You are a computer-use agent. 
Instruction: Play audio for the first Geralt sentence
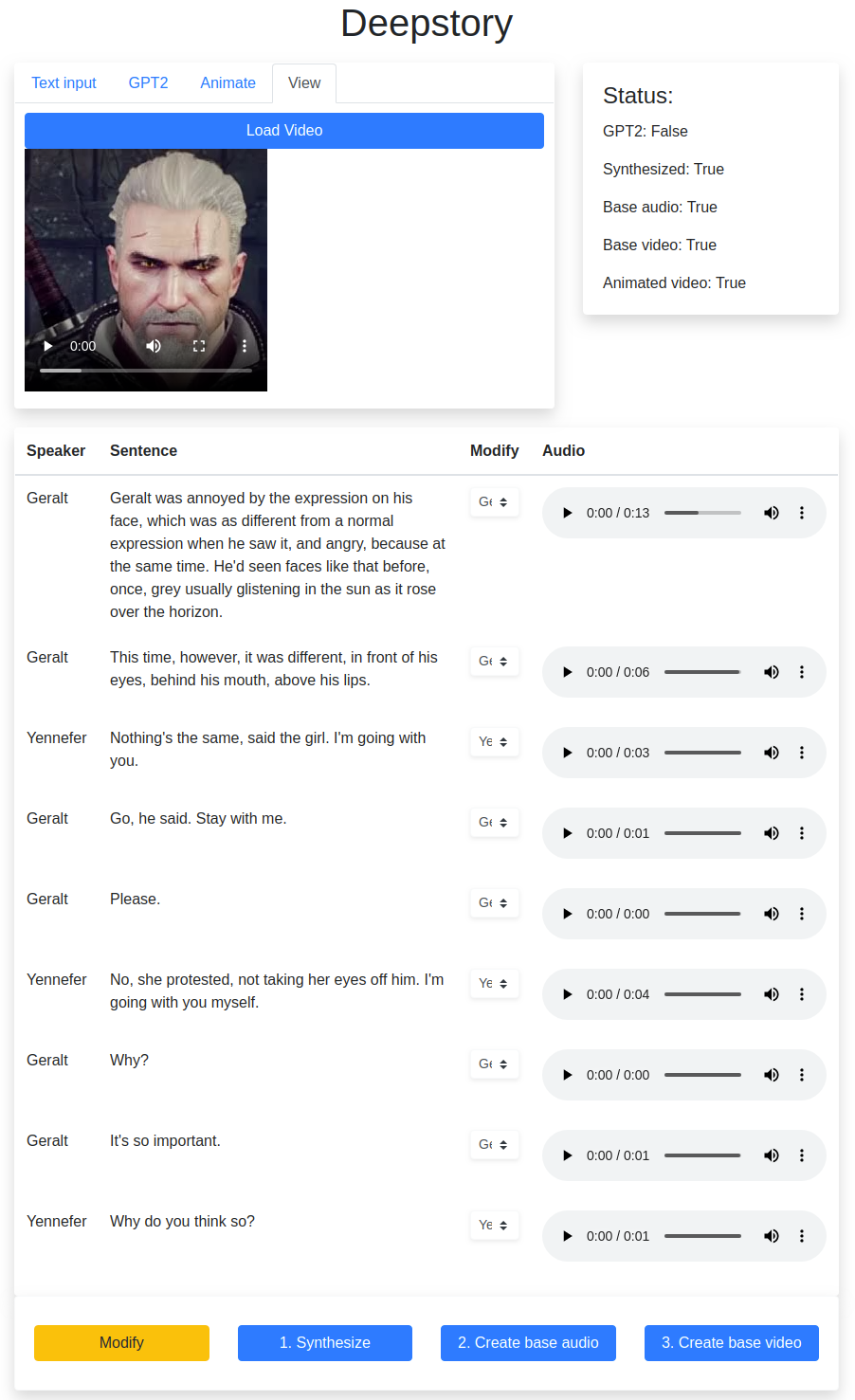[x=568, y=513]
